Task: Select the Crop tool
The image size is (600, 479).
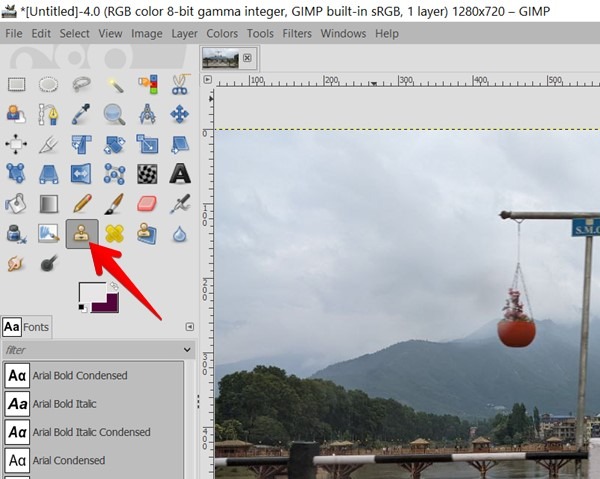Action: pos(48,145)
